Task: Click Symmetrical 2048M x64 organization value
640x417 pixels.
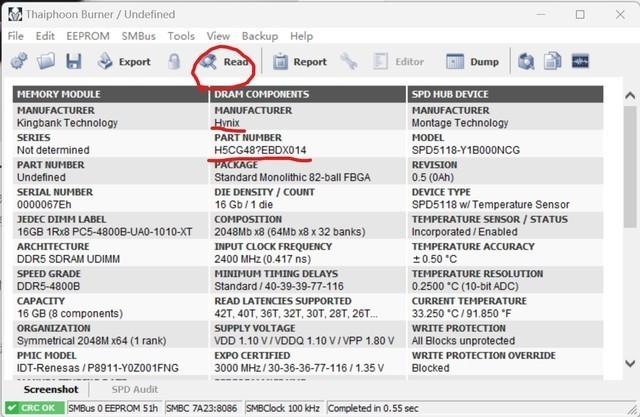Action: pyautogui.click(x=91, y=341)
